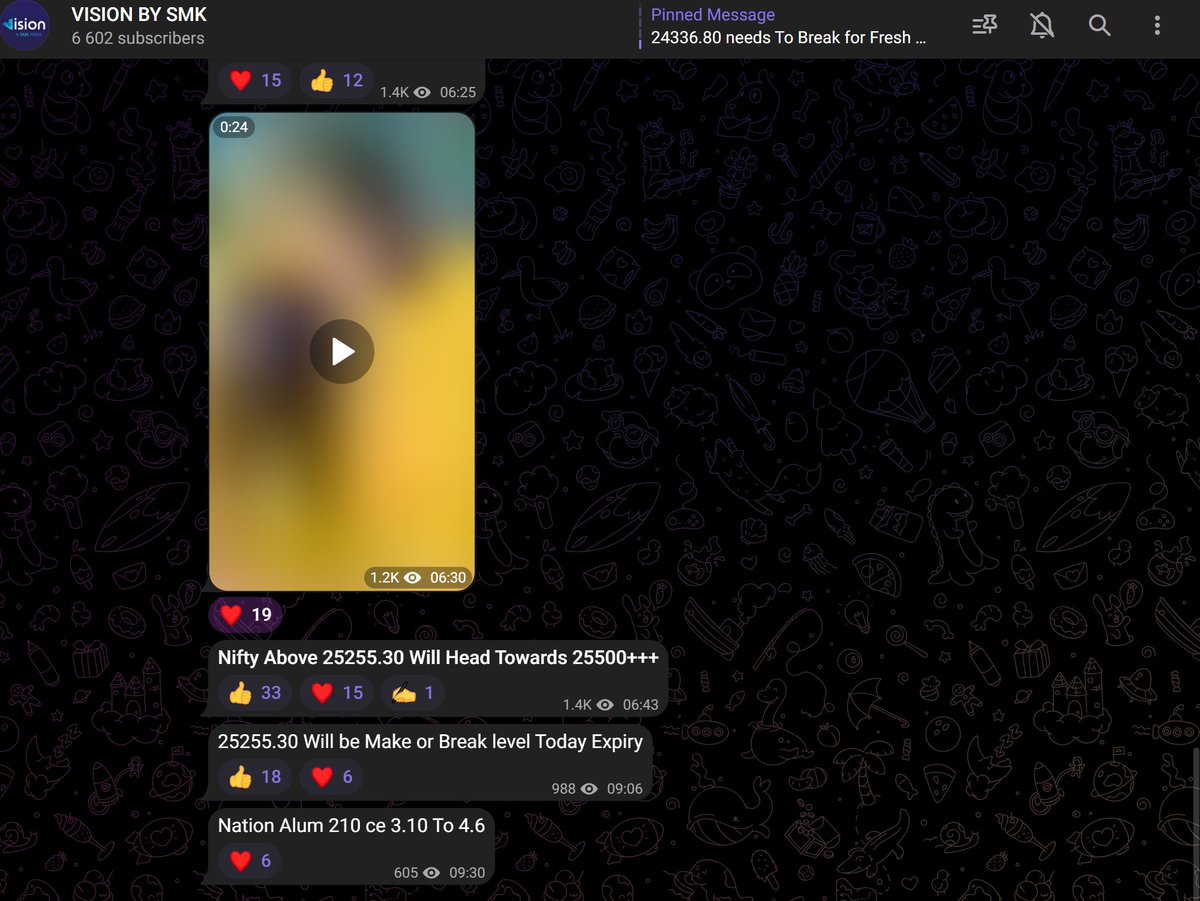Click the 09:30 message timestamp
Viewport: 1200px width, 901px height.
pos(467,873)
